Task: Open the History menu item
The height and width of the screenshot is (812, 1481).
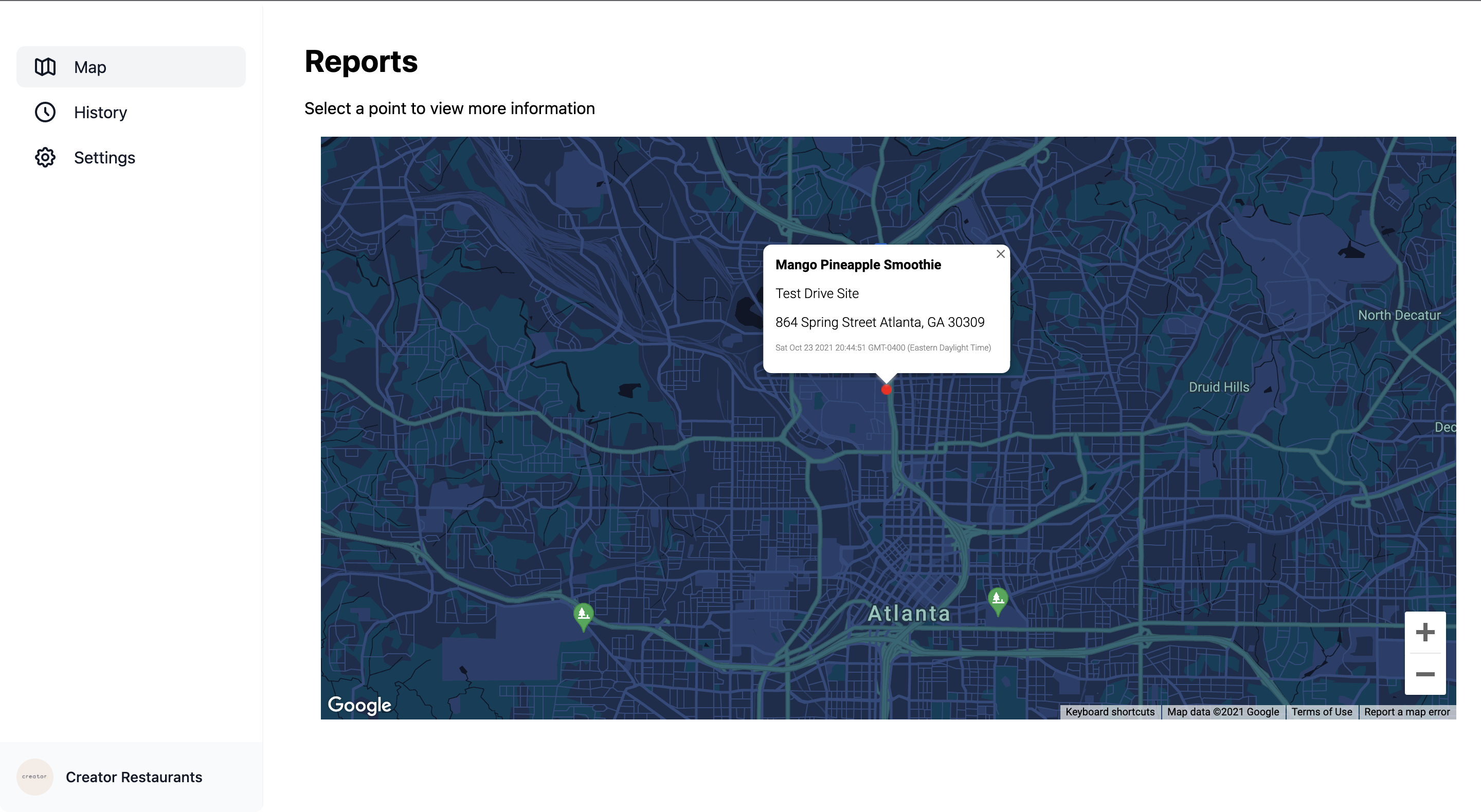Action: (x=101, y=112)
